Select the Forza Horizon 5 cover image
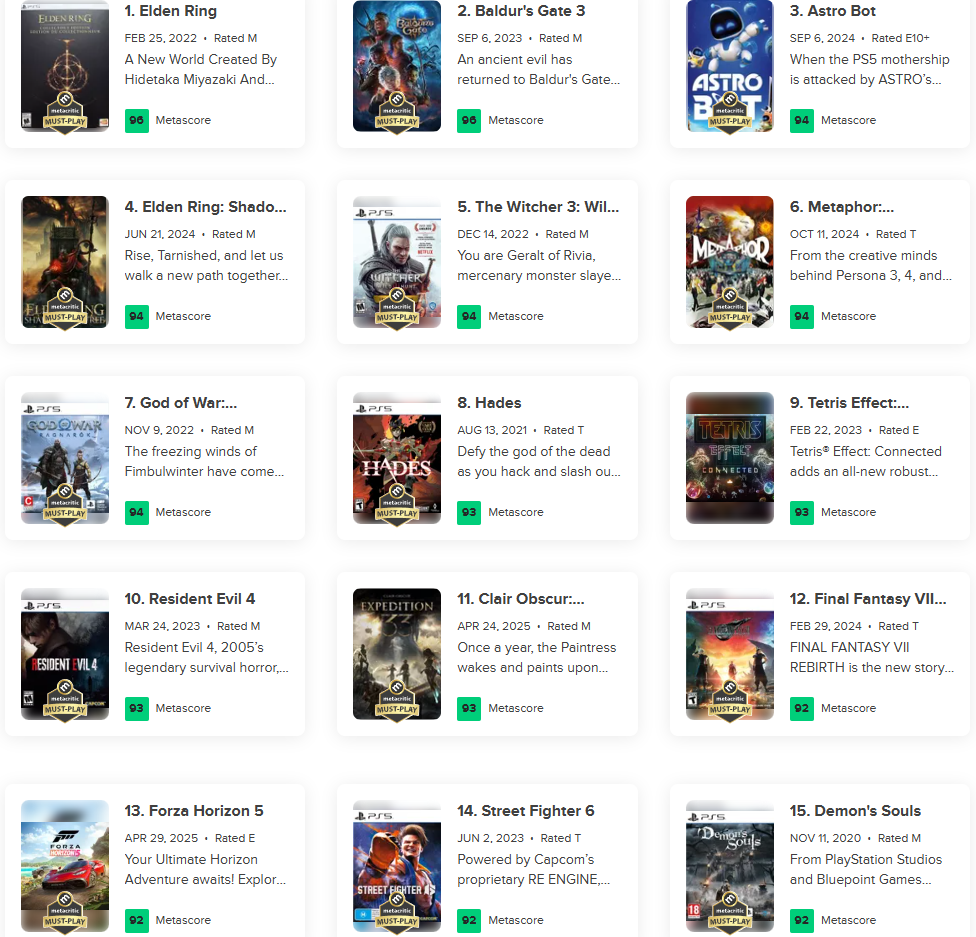This screenshot has width=976, height=937. pyautogui.click(x=65, y=865)
